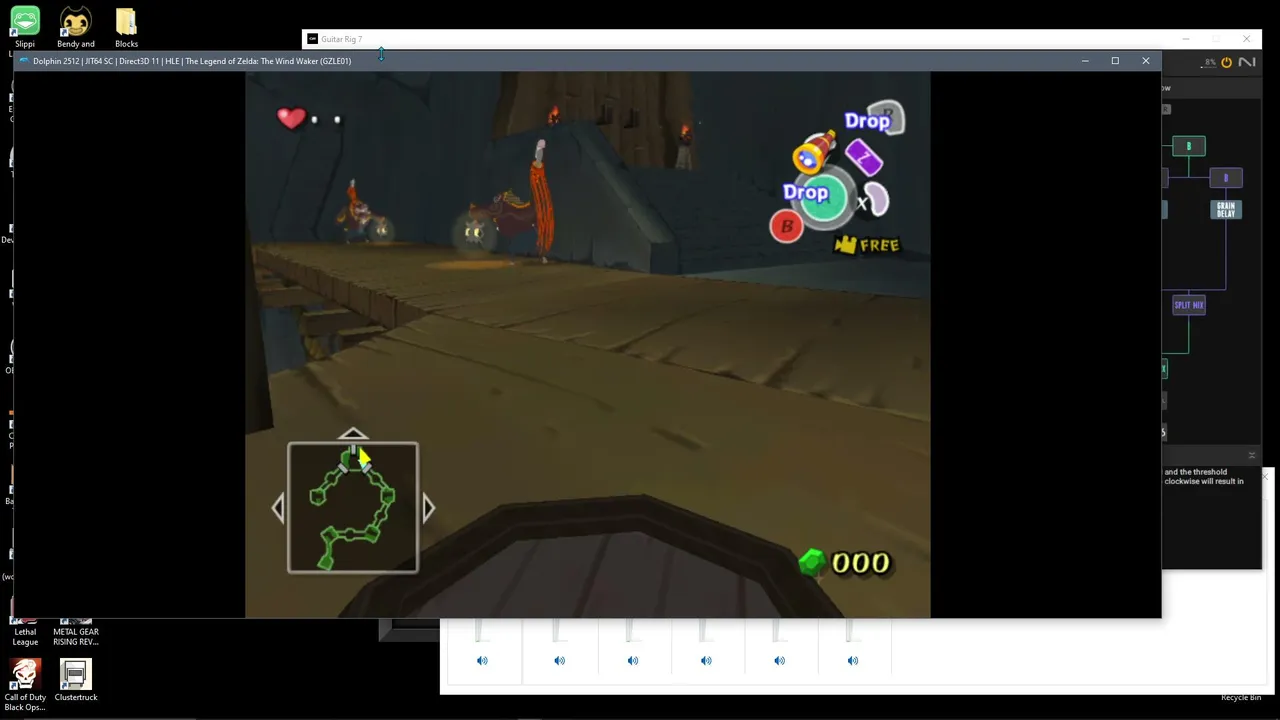Minimize the Dolphin emulator window
Screen dimensions: 1280x720
pyautogui.click(x=1085, y=61)
